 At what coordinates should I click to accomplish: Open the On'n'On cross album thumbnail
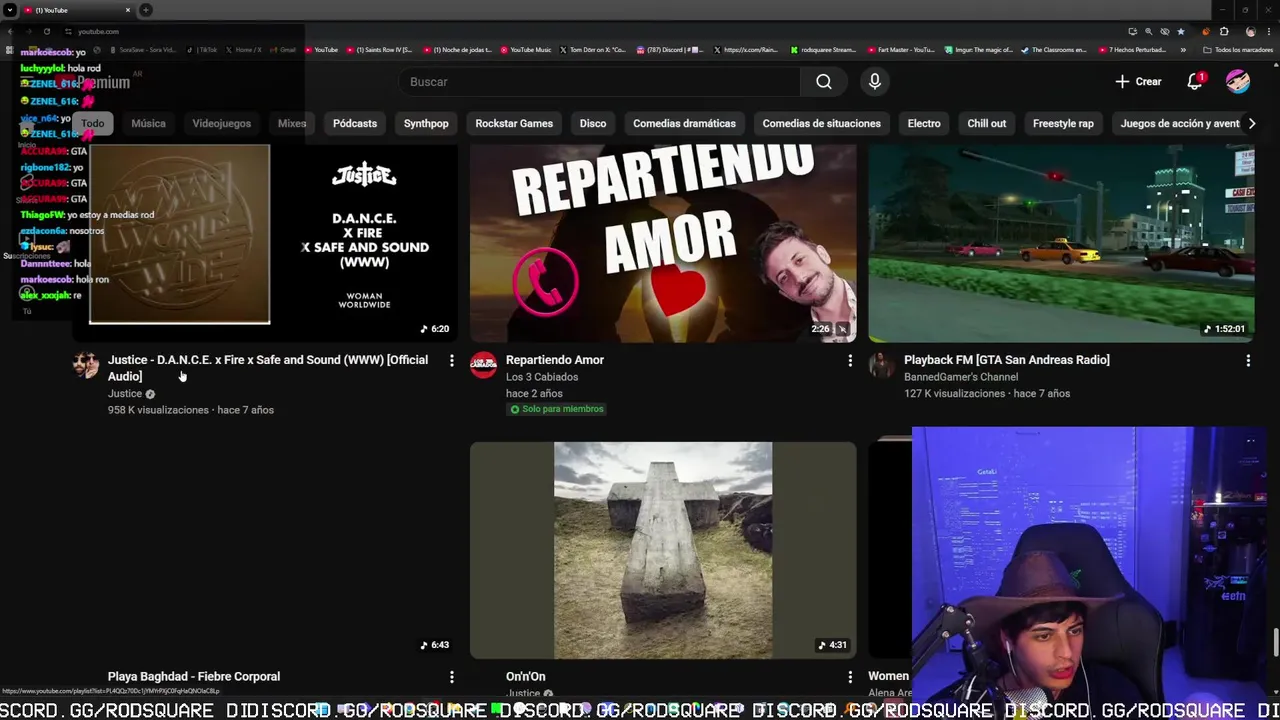pos(663,550)
